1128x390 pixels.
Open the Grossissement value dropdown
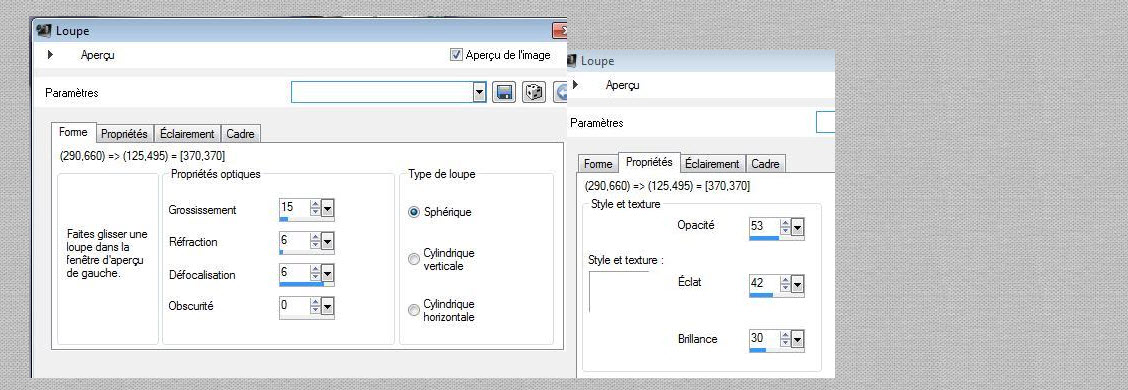click(x=328, y=209)
